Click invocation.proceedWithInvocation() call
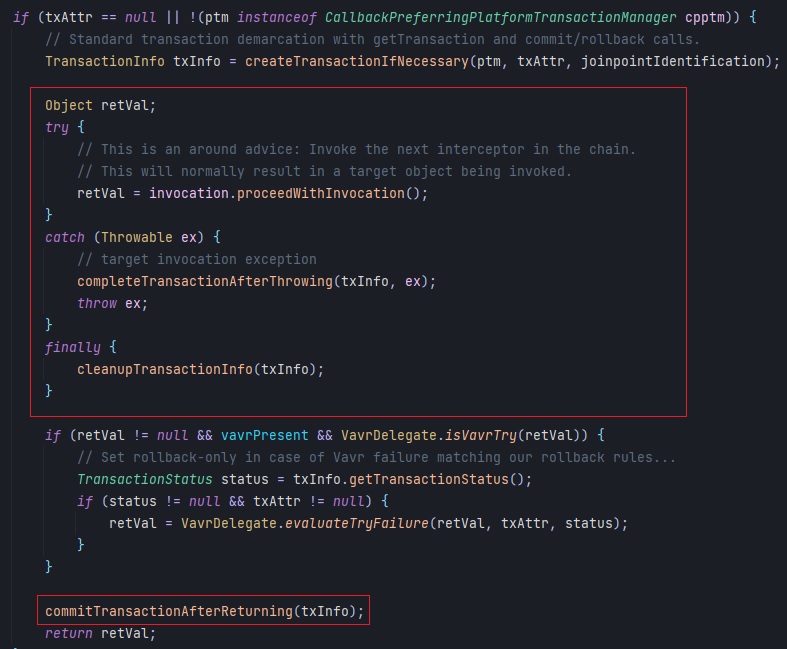Image resolution: width=787 pixels, height=649 pixels. click(x=288, y=193)
